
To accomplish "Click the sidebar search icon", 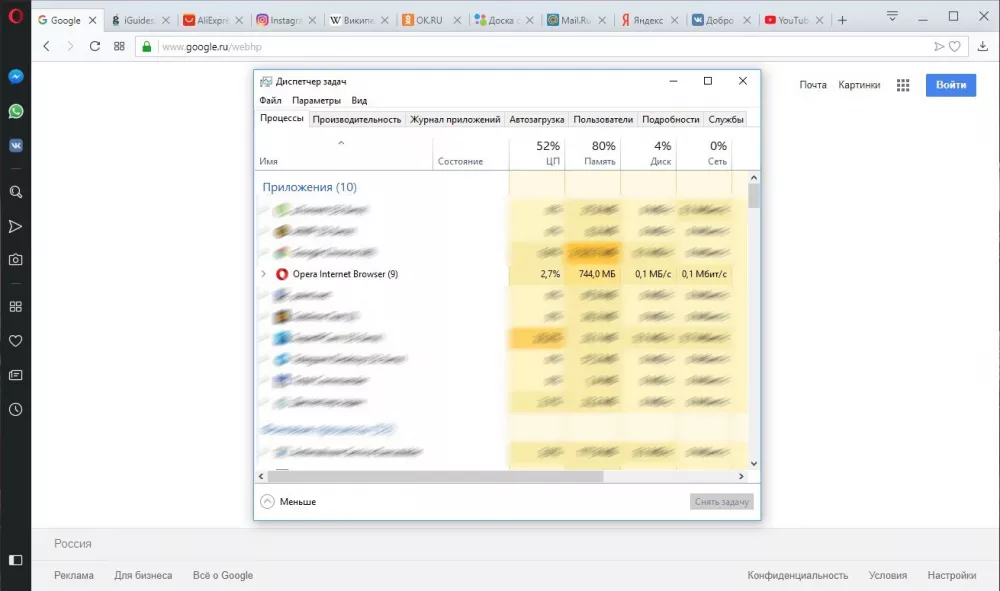I will click(16, 192).
